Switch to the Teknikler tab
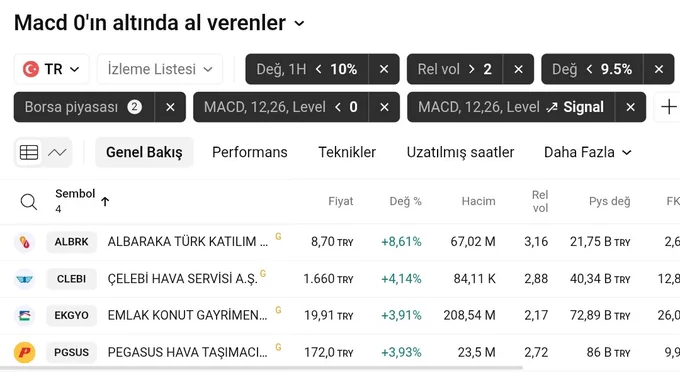This screenshot has width=680, height=380. [x=347, y=152]
